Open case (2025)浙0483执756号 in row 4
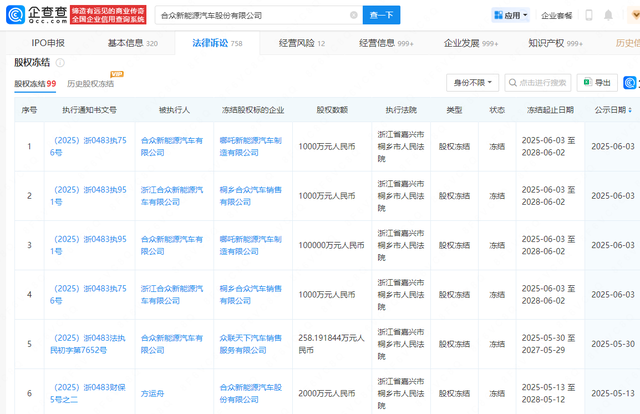 tap(88, 294)
